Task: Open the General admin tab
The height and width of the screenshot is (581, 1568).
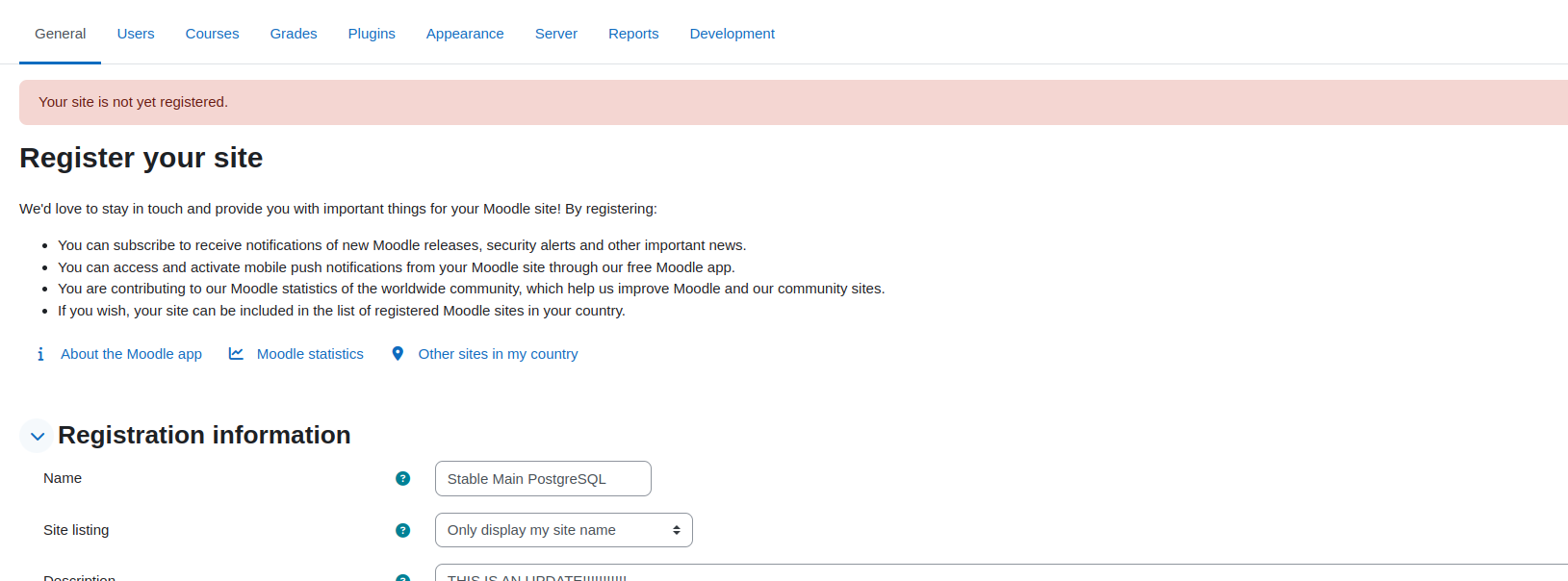Action: [60, 34]
